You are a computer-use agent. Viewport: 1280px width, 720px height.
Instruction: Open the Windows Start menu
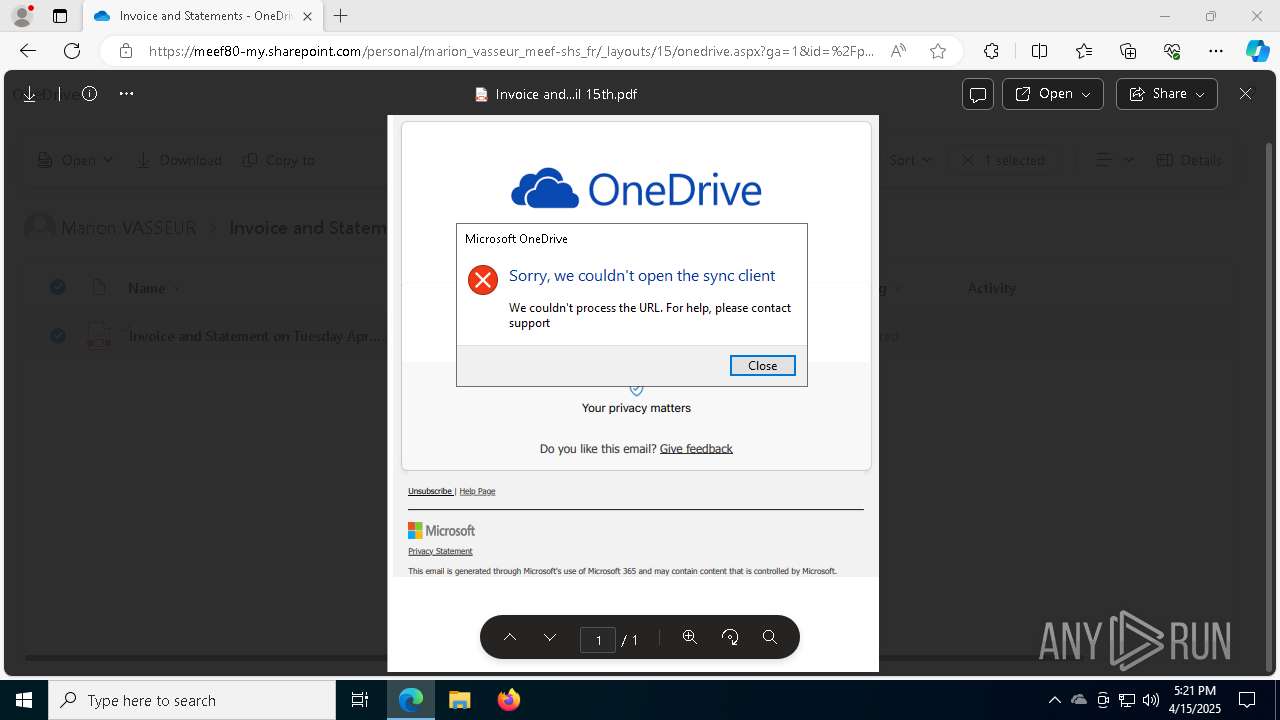tap(24, 700)
